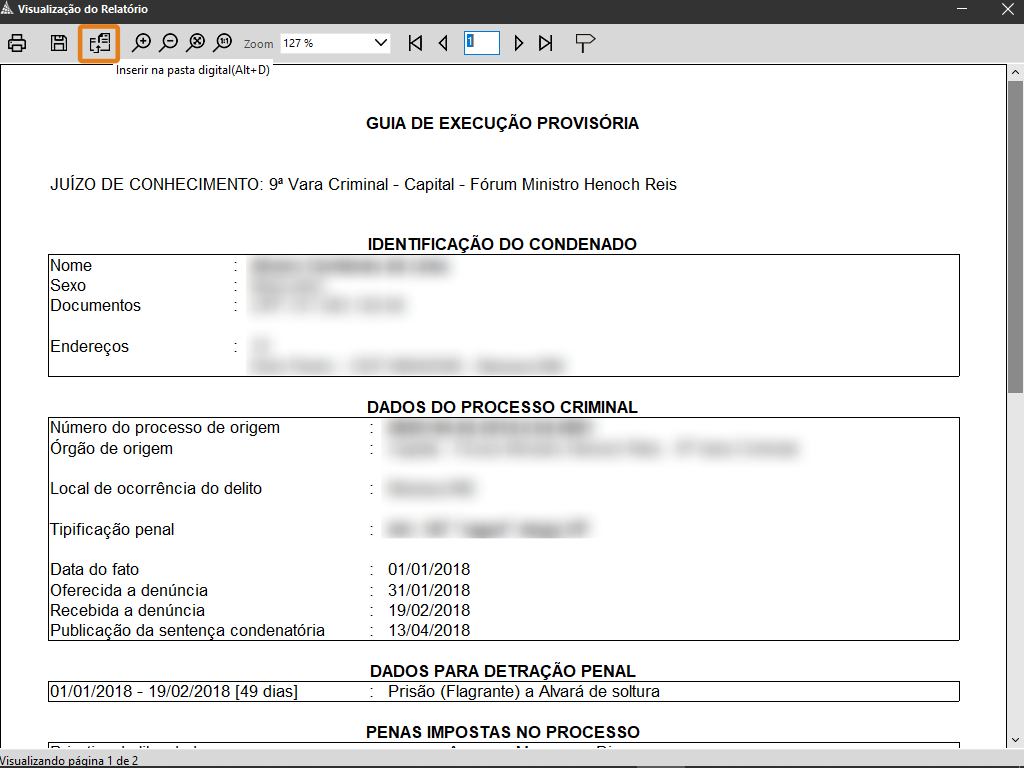This screenshot has height=768, width=1024.
Task: Close the Visualização do Relatório window
Action: 1008,9
